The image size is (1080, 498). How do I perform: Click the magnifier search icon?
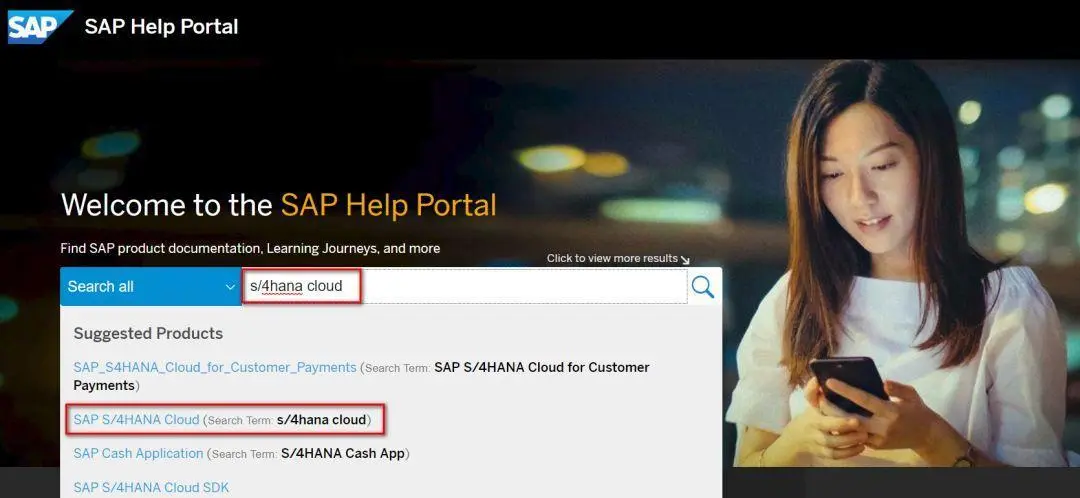pyautogui.click(x=703, y=287)
